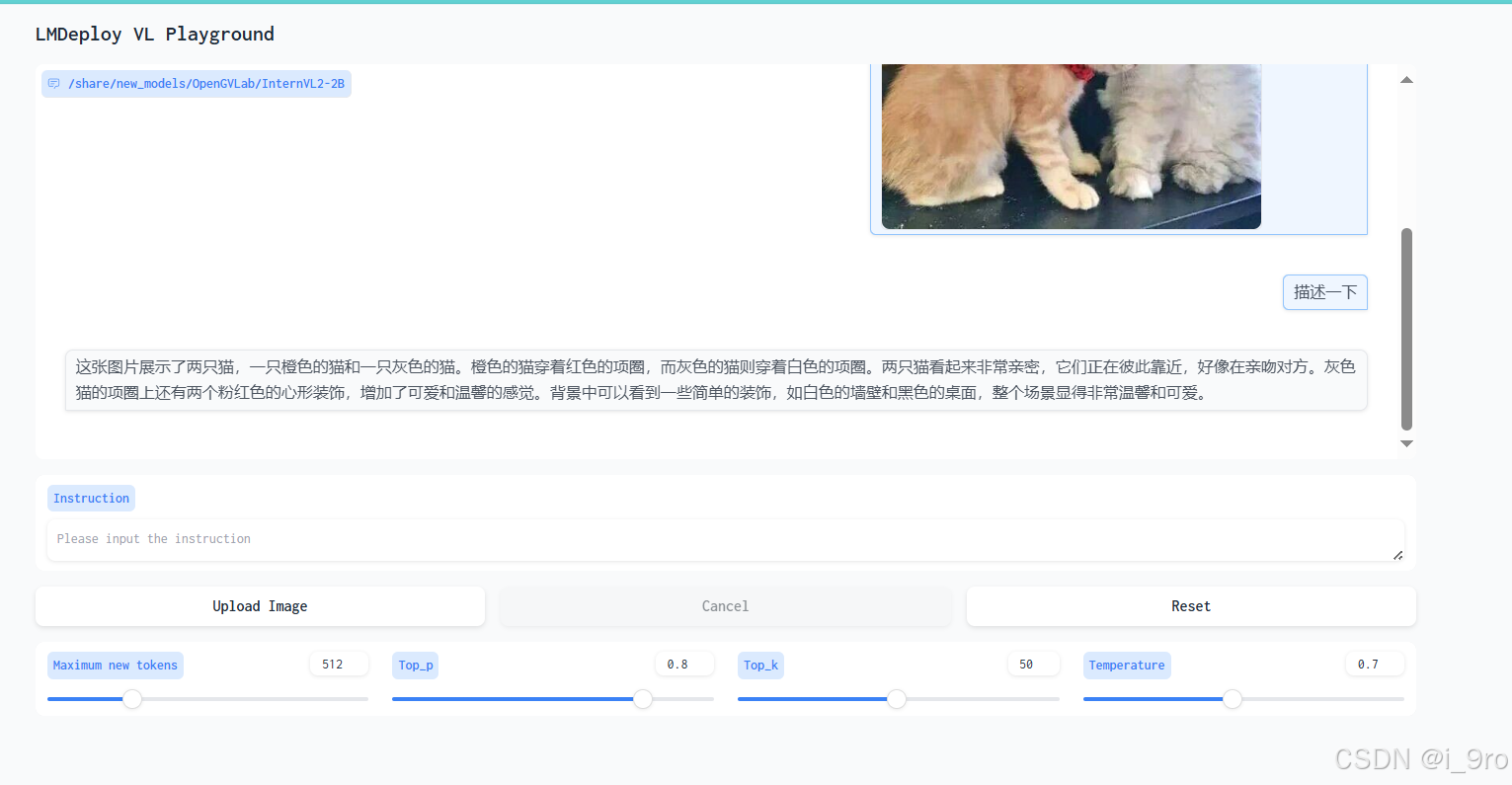Click the Reset button
1512x785 pixels.
click(1191, 606)
